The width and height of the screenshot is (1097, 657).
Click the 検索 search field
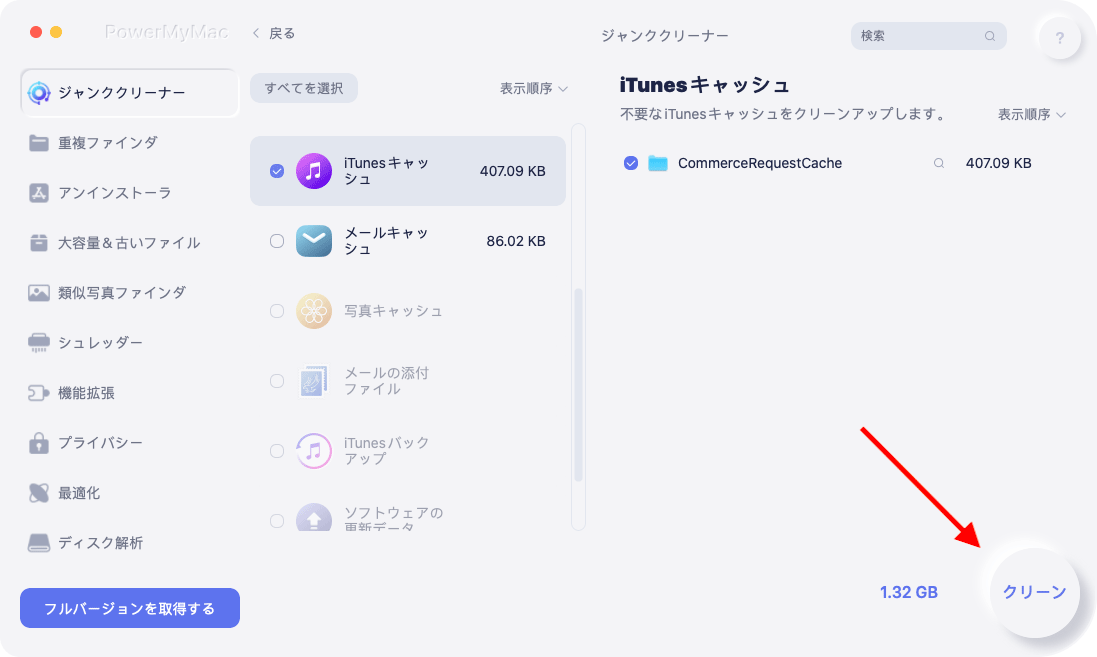[x=920, y=36]
